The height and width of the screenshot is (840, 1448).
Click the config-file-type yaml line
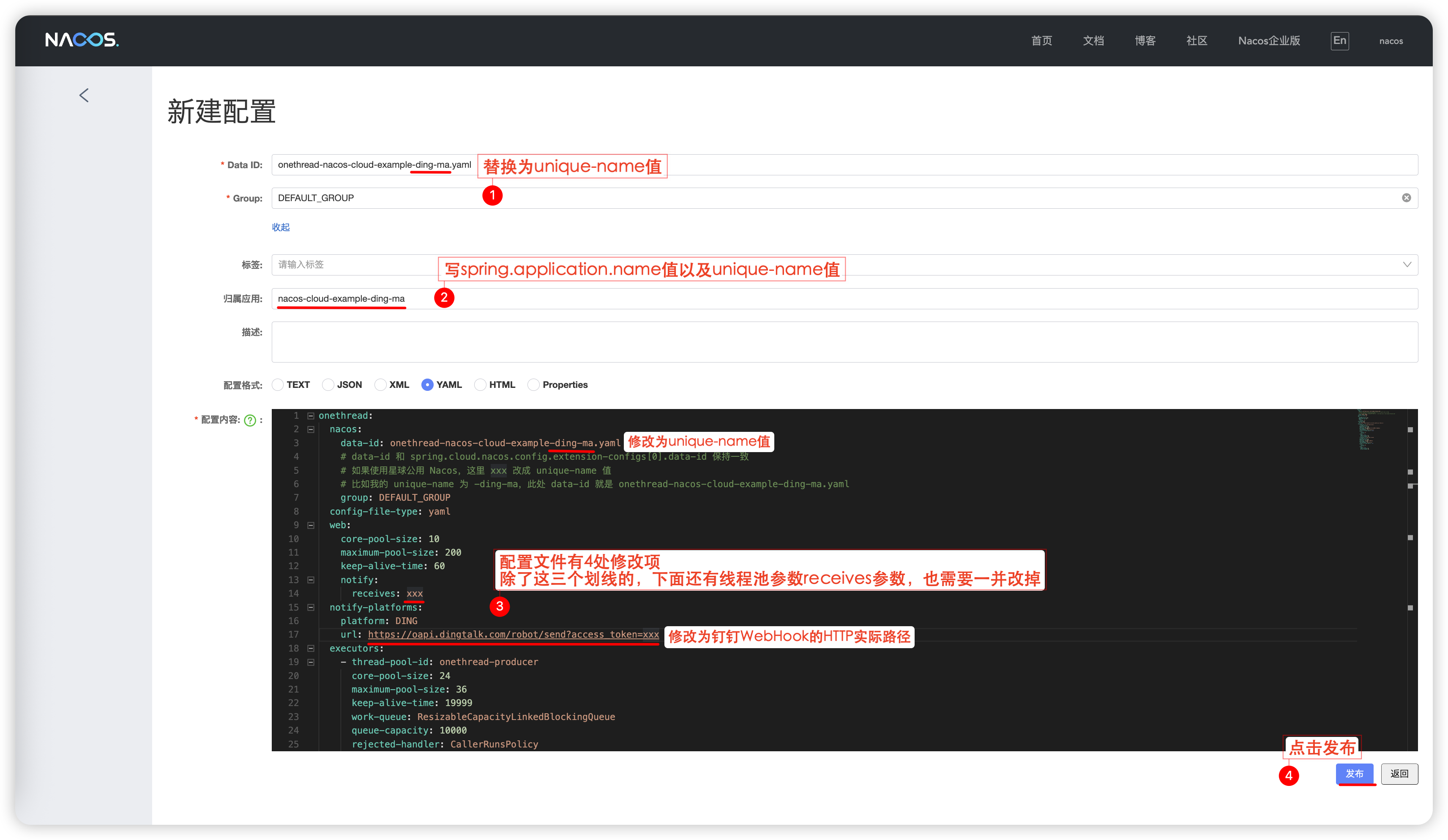[x=390, y=511]
